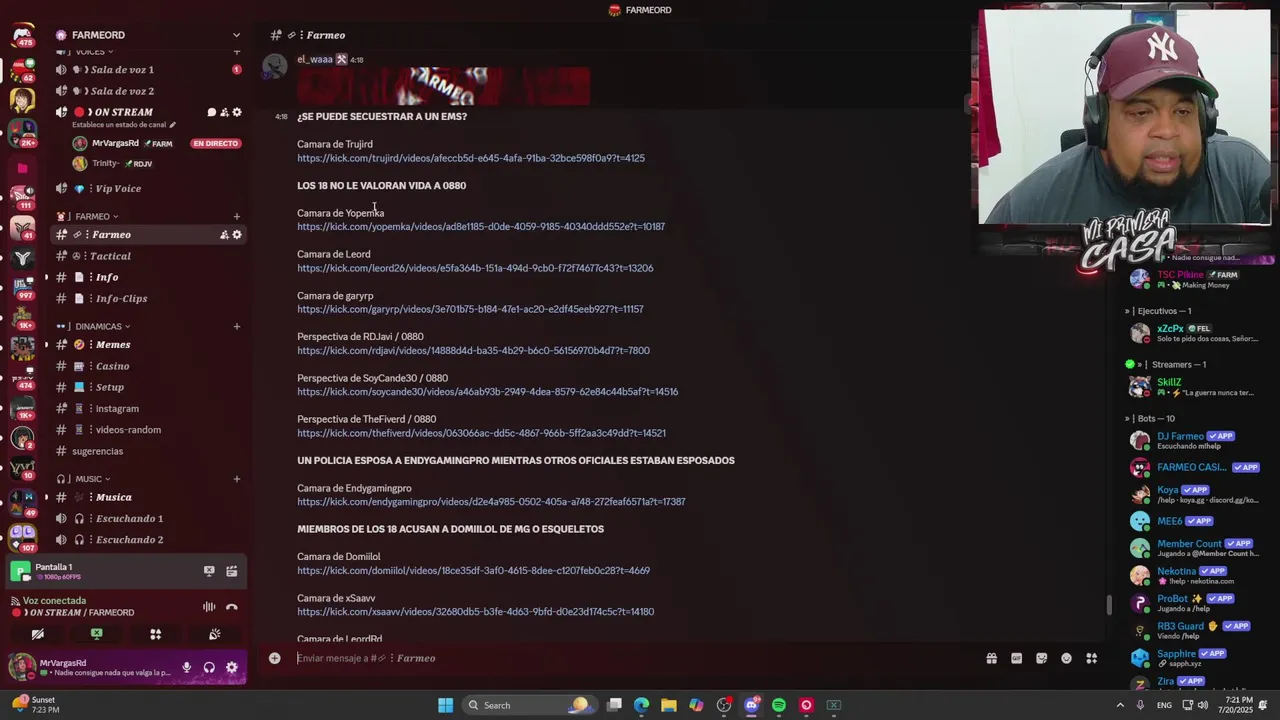Open Endygamingpro kick video link

coord(491,502)
